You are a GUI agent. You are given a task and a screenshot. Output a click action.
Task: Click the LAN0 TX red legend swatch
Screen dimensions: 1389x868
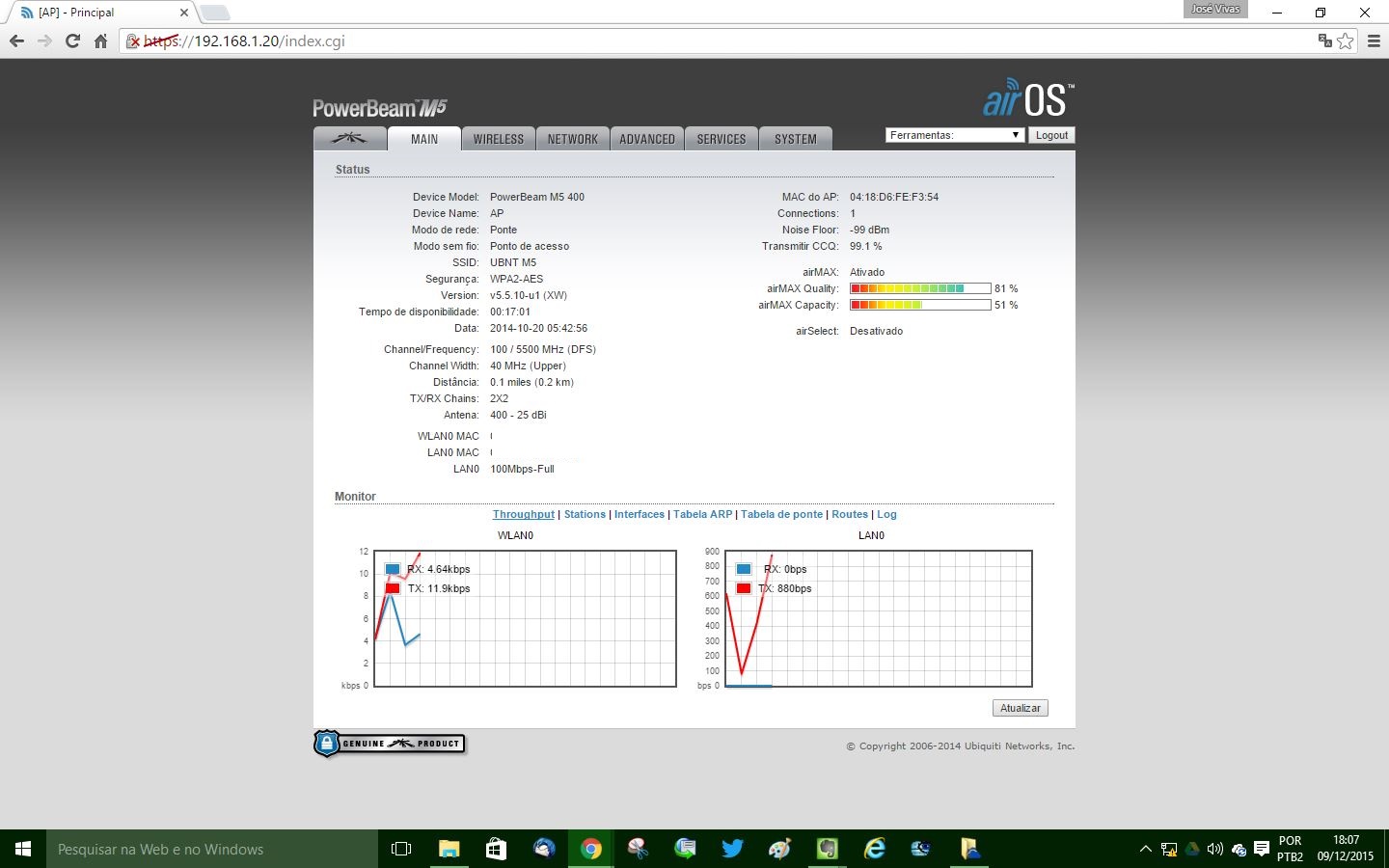click(x=744, y=588)
